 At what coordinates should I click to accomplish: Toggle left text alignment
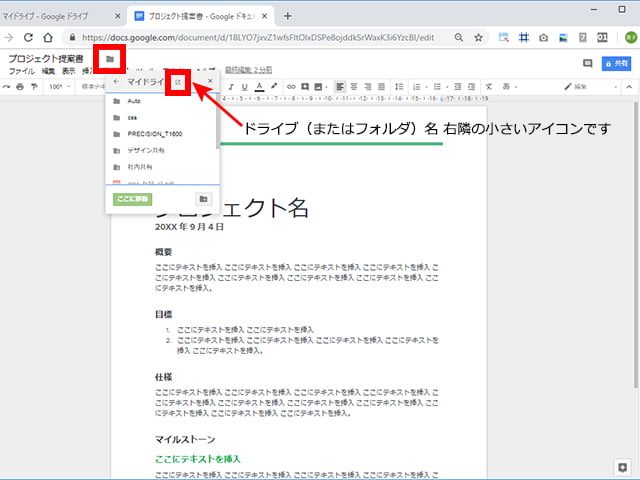(x=340, y=87)
